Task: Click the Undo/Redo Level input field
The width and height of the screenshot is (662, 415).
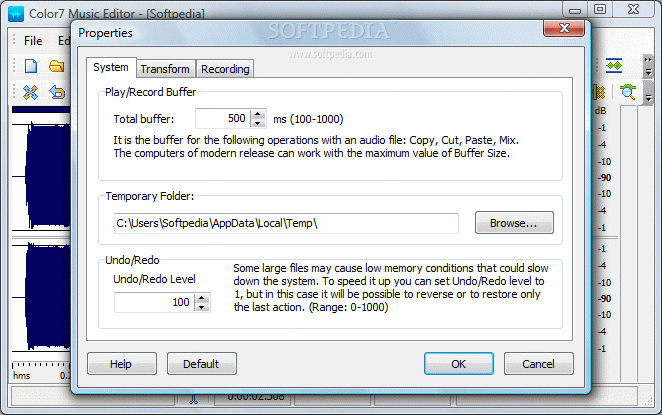Action: click(155, 302)
